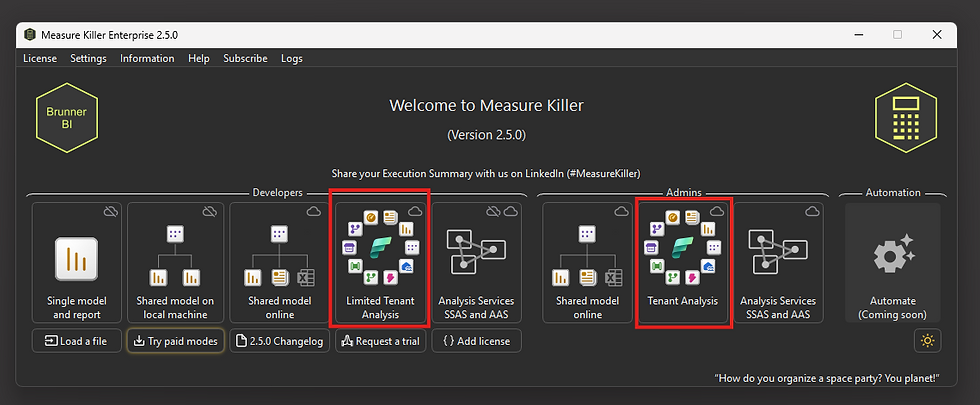The width and height of the screenshot is (980, 405).
Task: Click cloud icon on Admins Analysis Services tile
Action: tap(812, 212)
